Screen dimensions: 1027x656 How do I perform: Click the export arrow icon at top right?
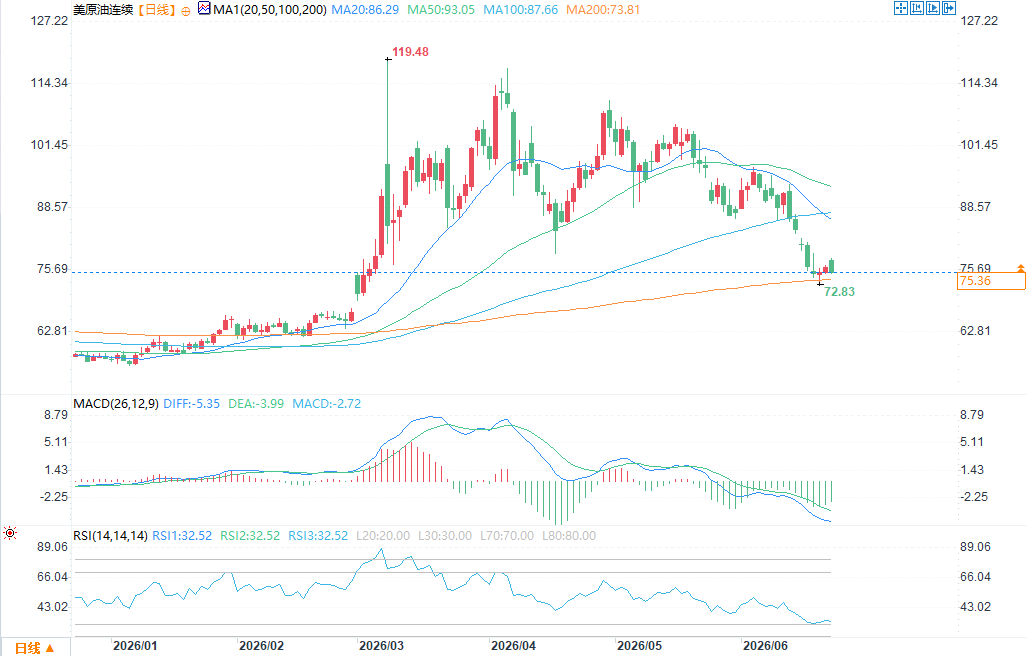[x=949, y=8]
